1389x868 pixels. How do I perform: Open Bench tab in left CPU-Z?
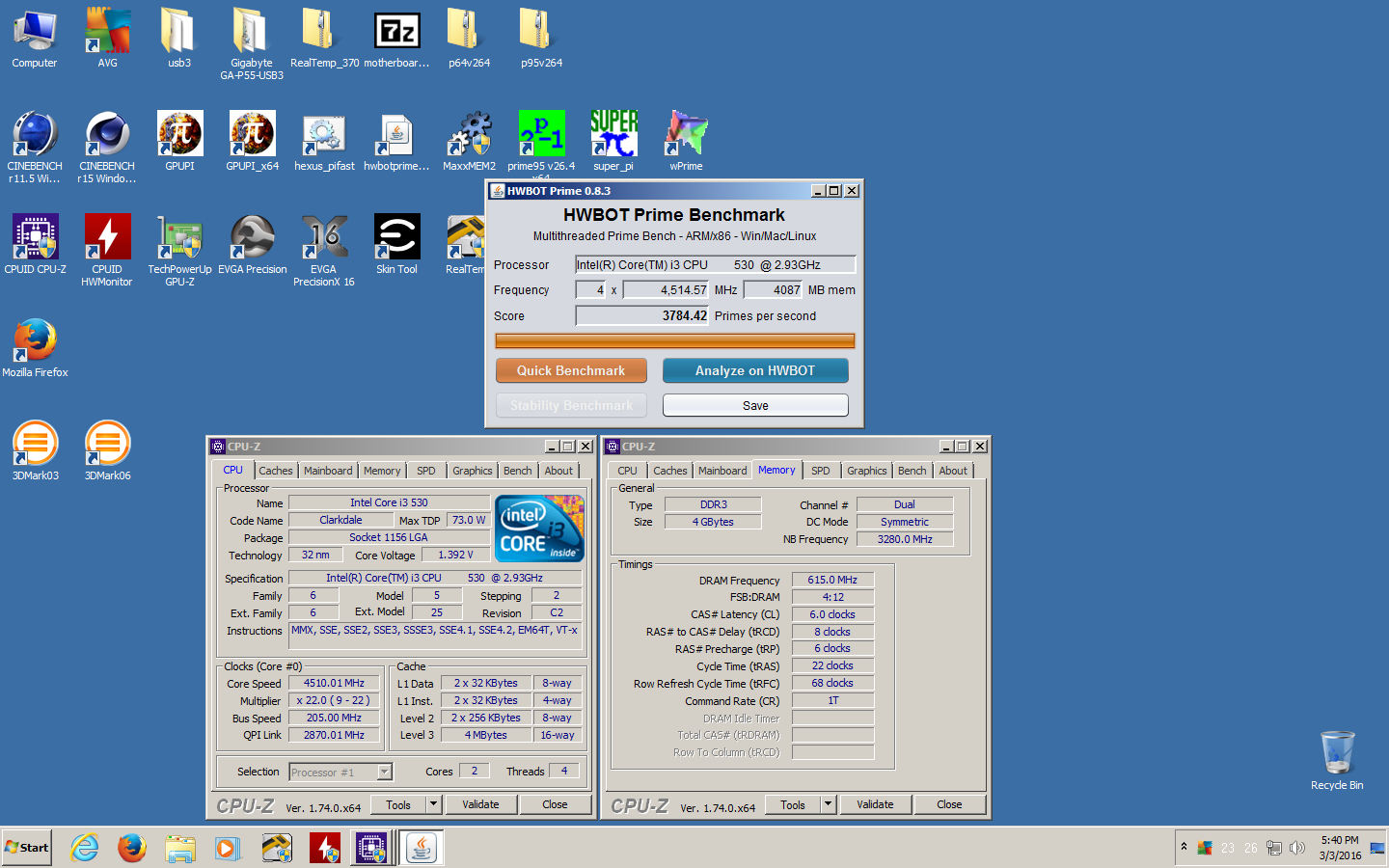518,471
